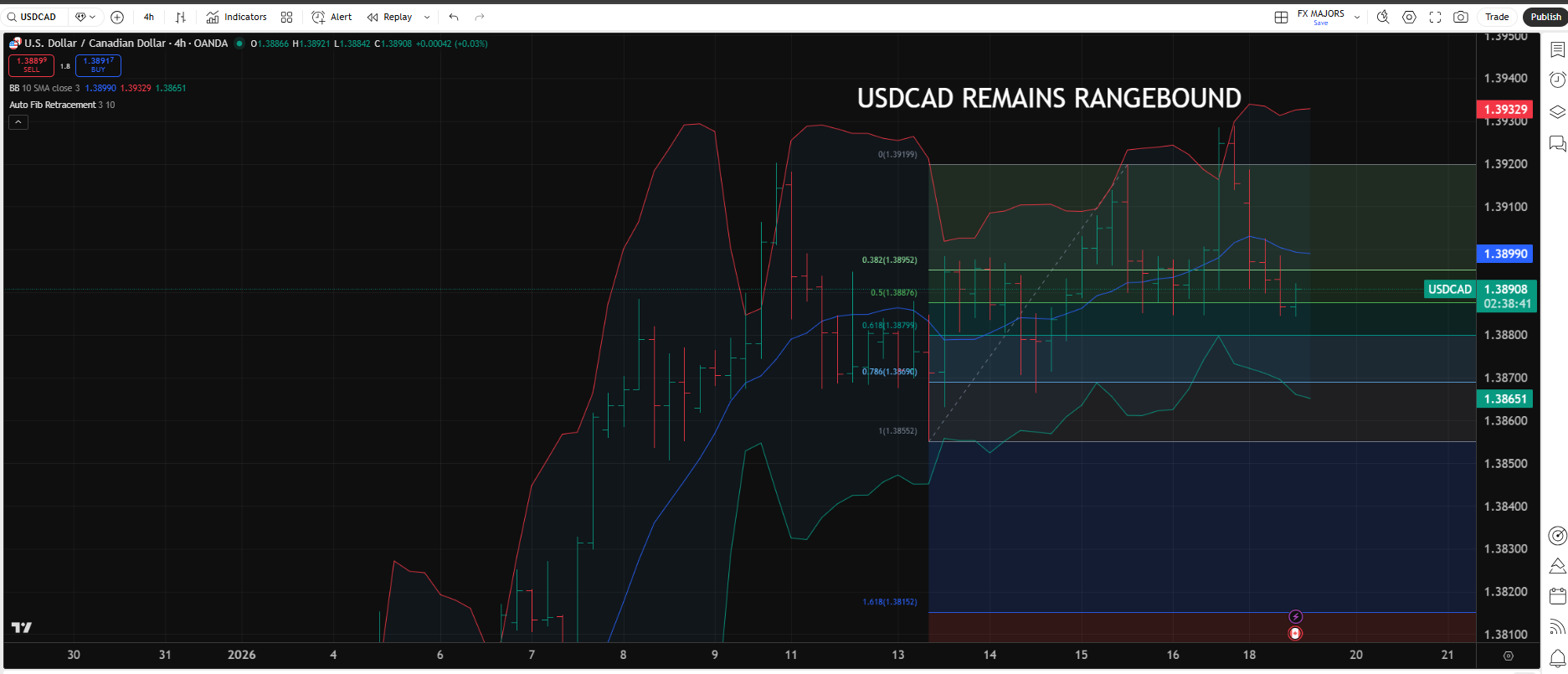Open the Replay options dropdown arrow
Image resolution: width=1568 pixels, height=674 pixels.
coord(427,17)
